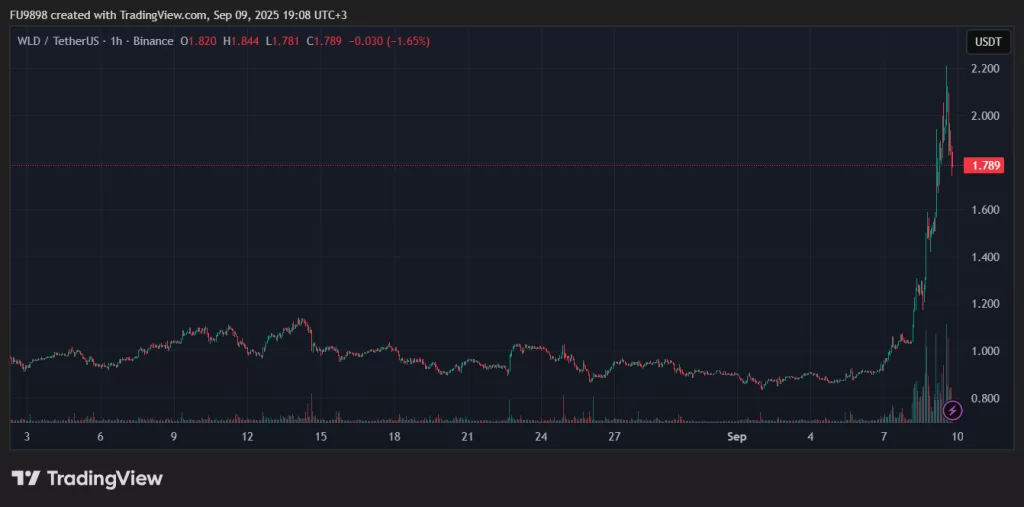Click the Binance exchange label

coord(150,41)
